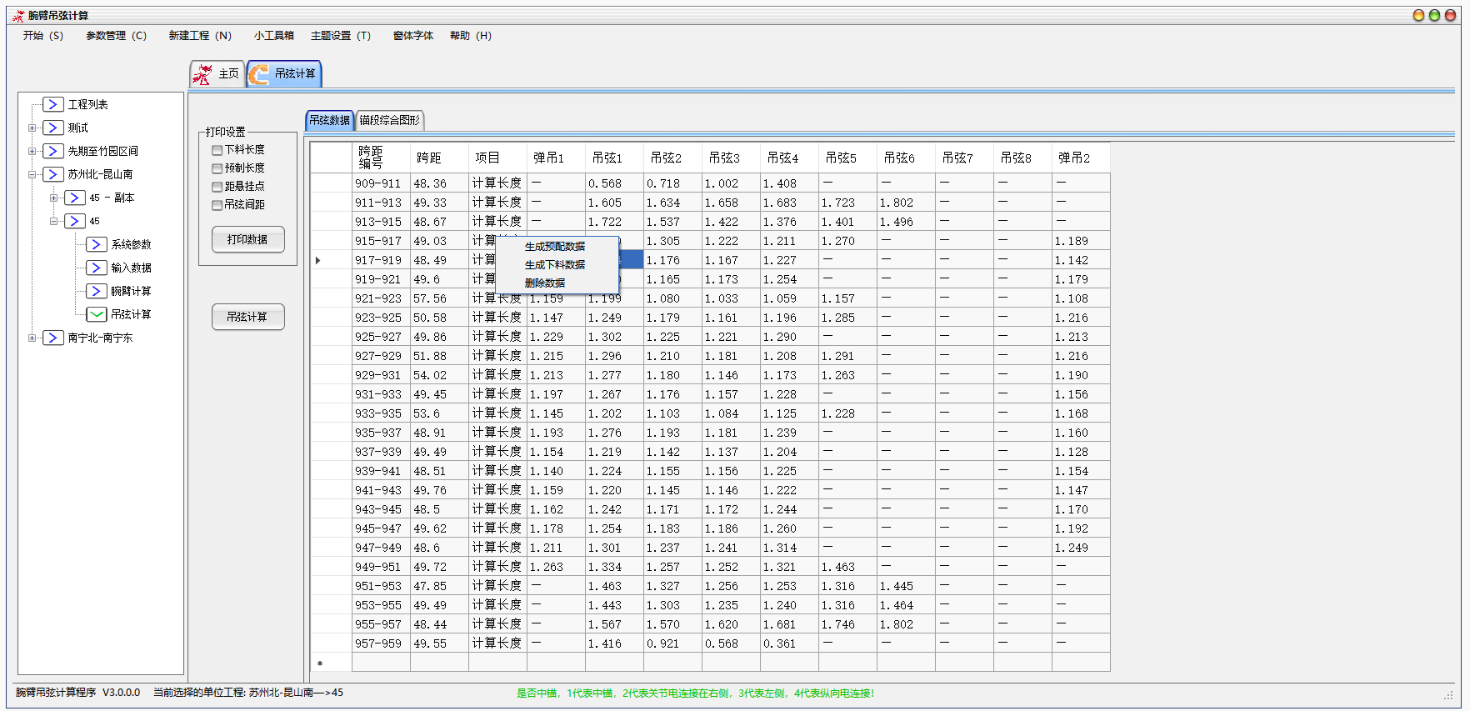Click the 1.746 value in row 955-957
This screenshot has height=711, width=1471.
(x=847, y=624)
